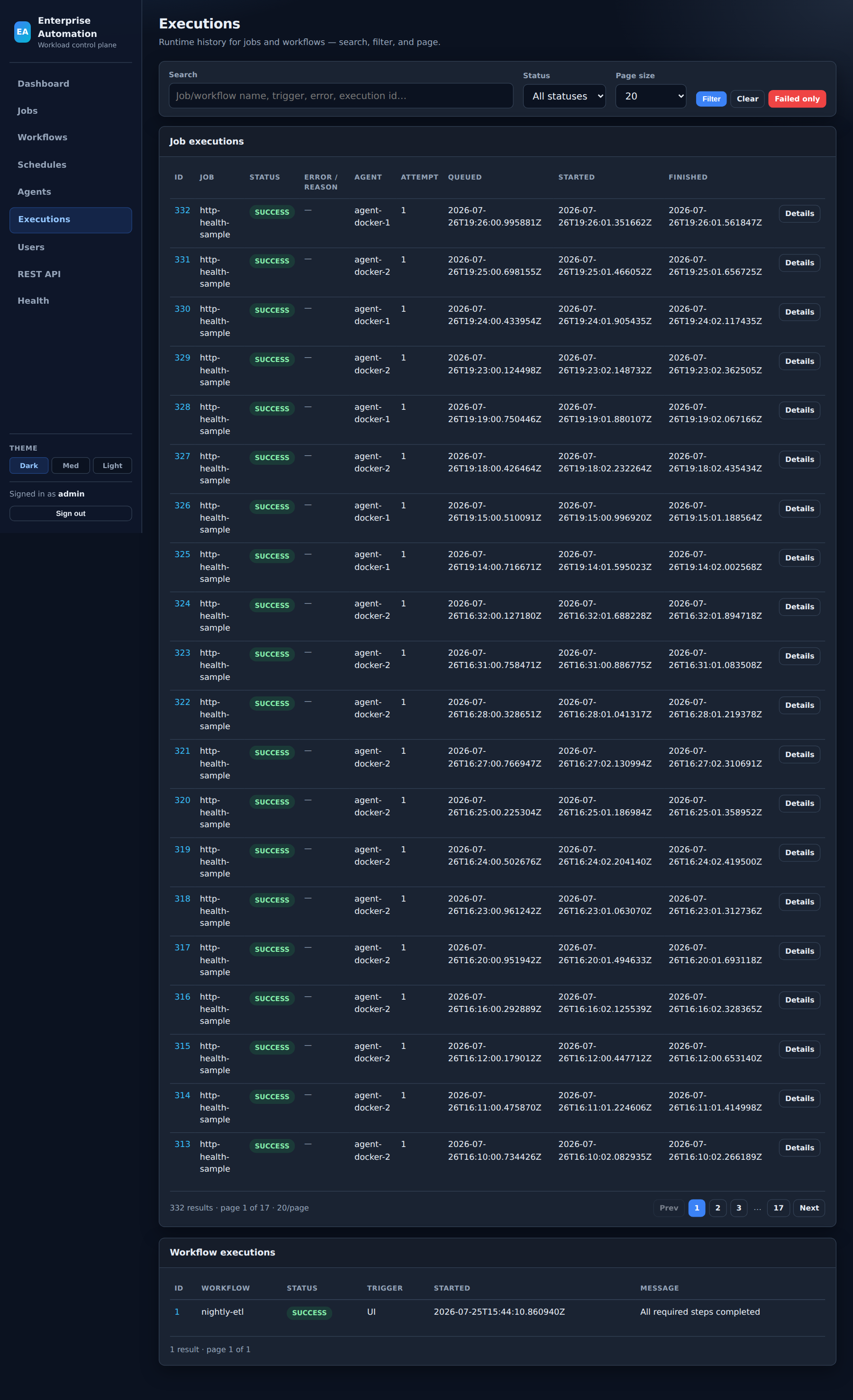
Task: View Details for execution 324
Action: pyautogui.click(x=799, y=607)
